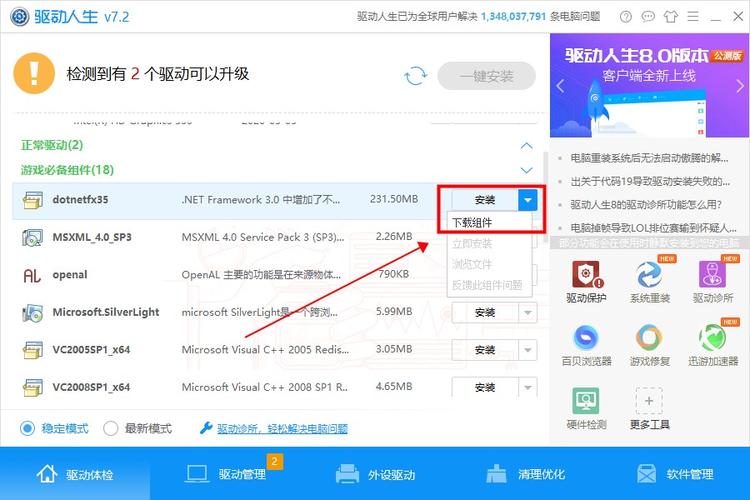This screenshot has height=500, width=750.
Task: Switch to 驱动管理 tab
Action: (x=225, y=474)
